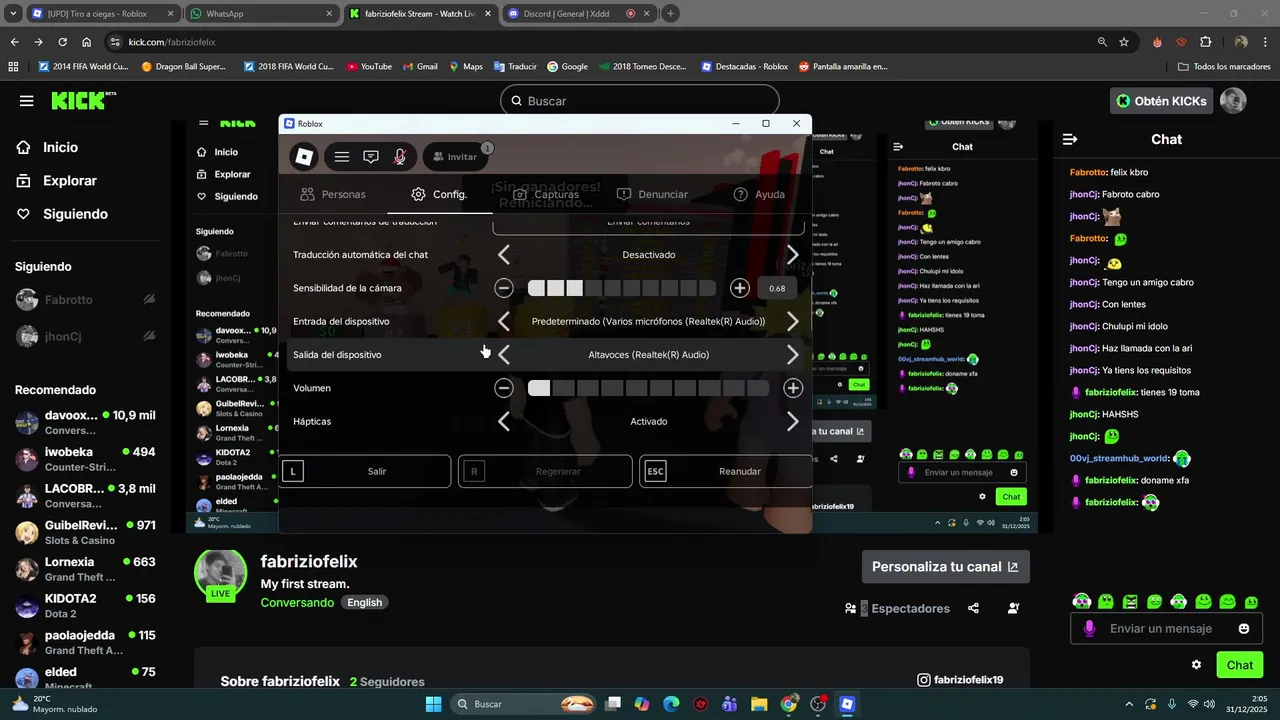Next Salida del dispositivo option arrow

[x=793, y=354]
